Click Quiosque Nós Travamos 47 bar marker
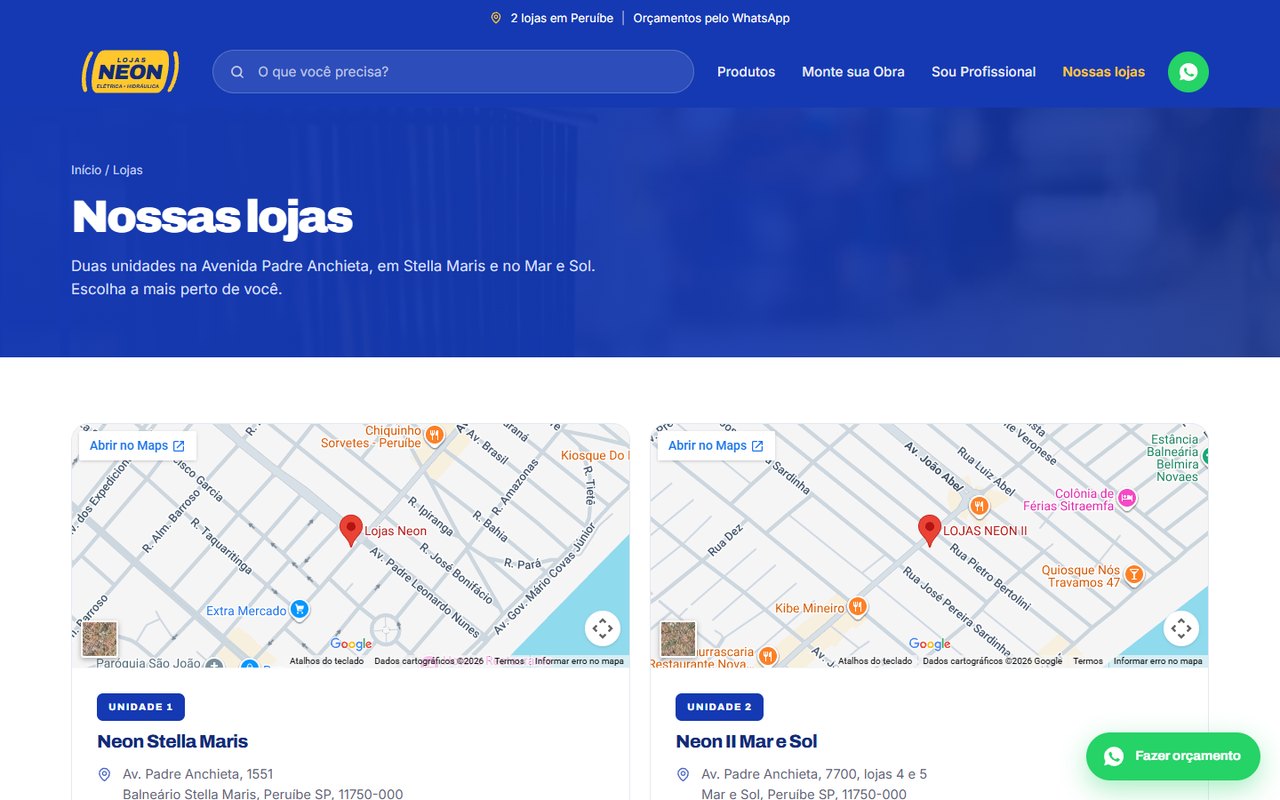 click(x=1133, y=574)
